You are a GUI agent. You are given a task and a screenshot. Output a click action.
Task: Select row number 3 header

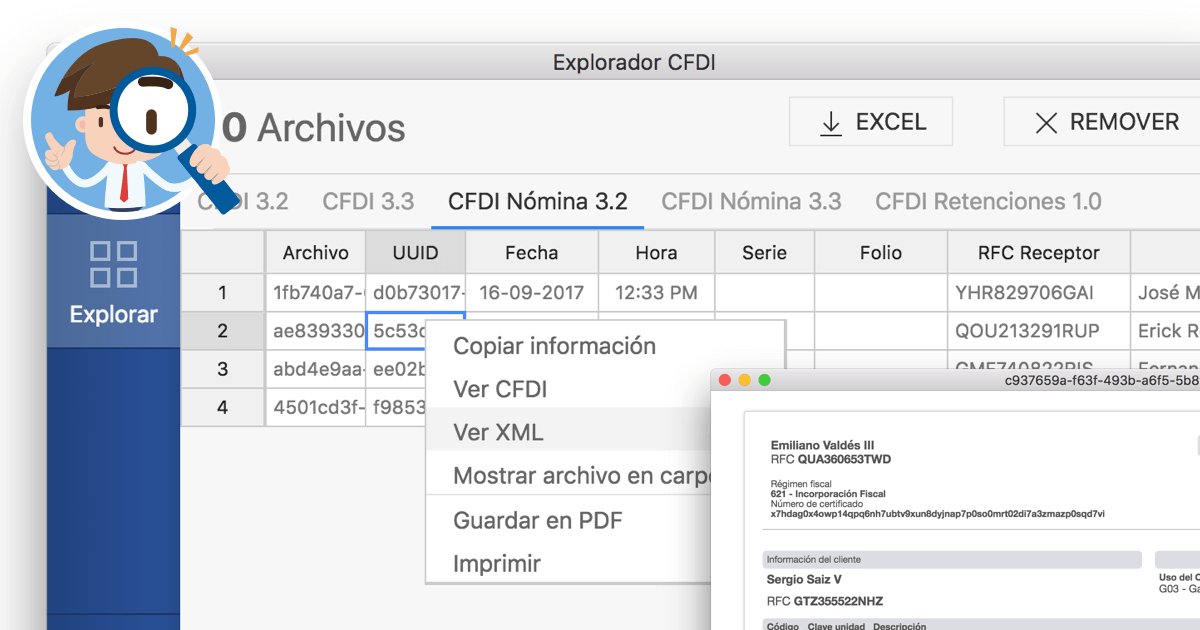222,369
